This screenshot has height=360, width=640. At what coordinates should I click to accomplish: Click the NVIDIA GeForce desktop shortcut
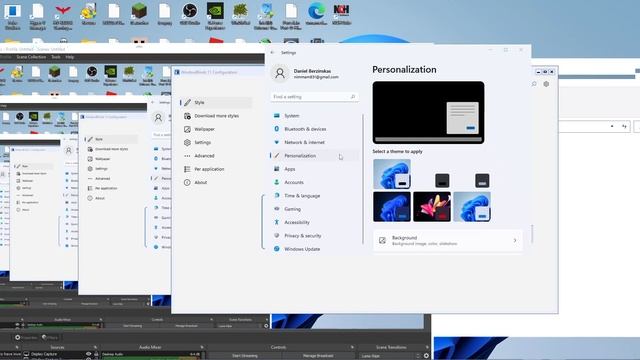point(215,16)
